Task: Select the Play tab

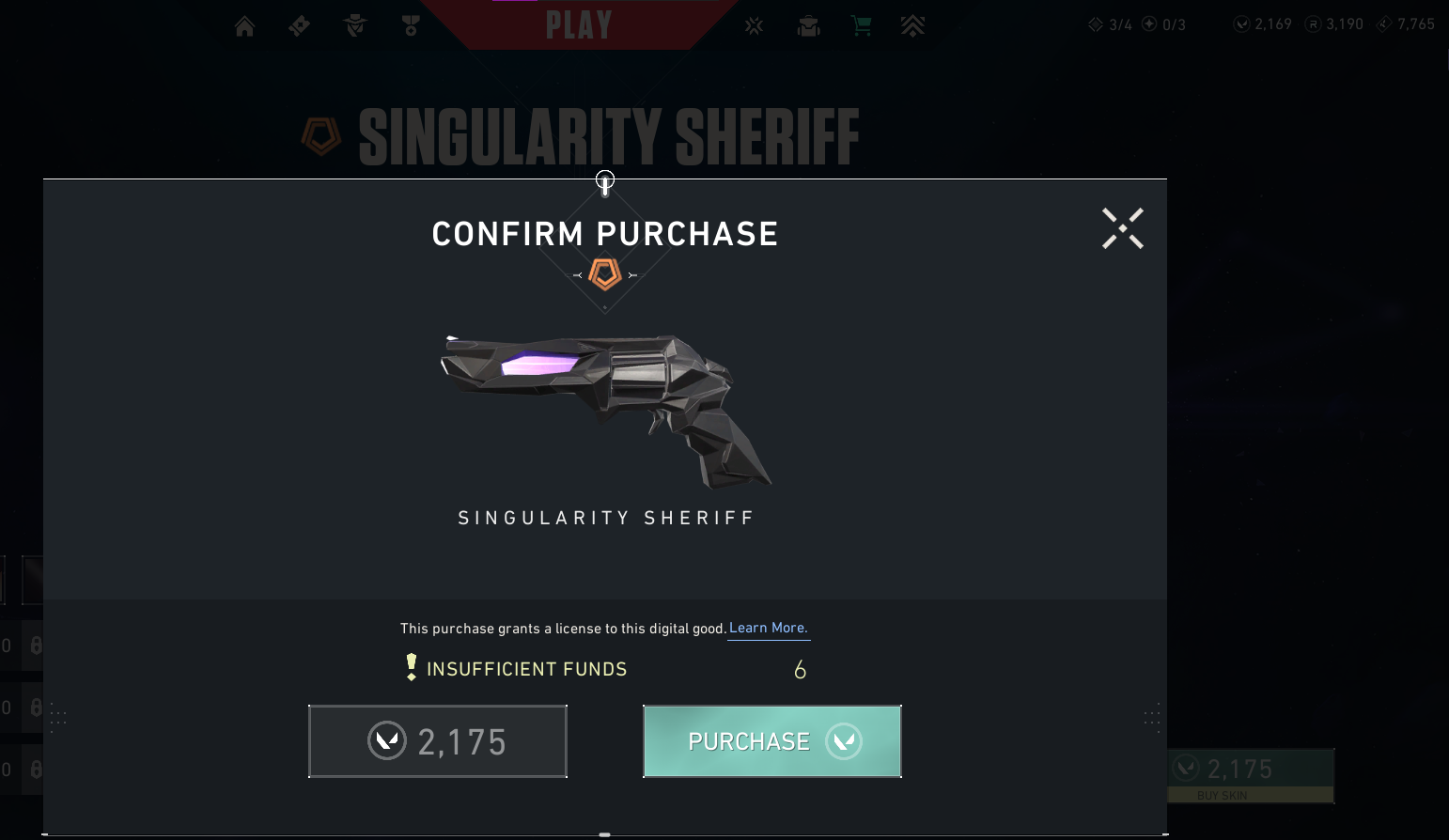Action: click(579, 24)
